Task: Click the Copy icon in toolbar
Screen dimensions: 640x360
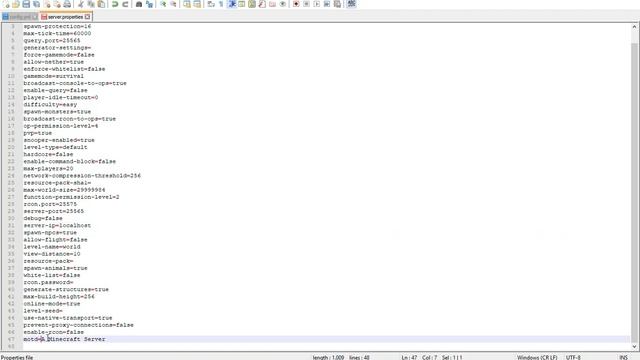Action: click(x=91, y=4)
